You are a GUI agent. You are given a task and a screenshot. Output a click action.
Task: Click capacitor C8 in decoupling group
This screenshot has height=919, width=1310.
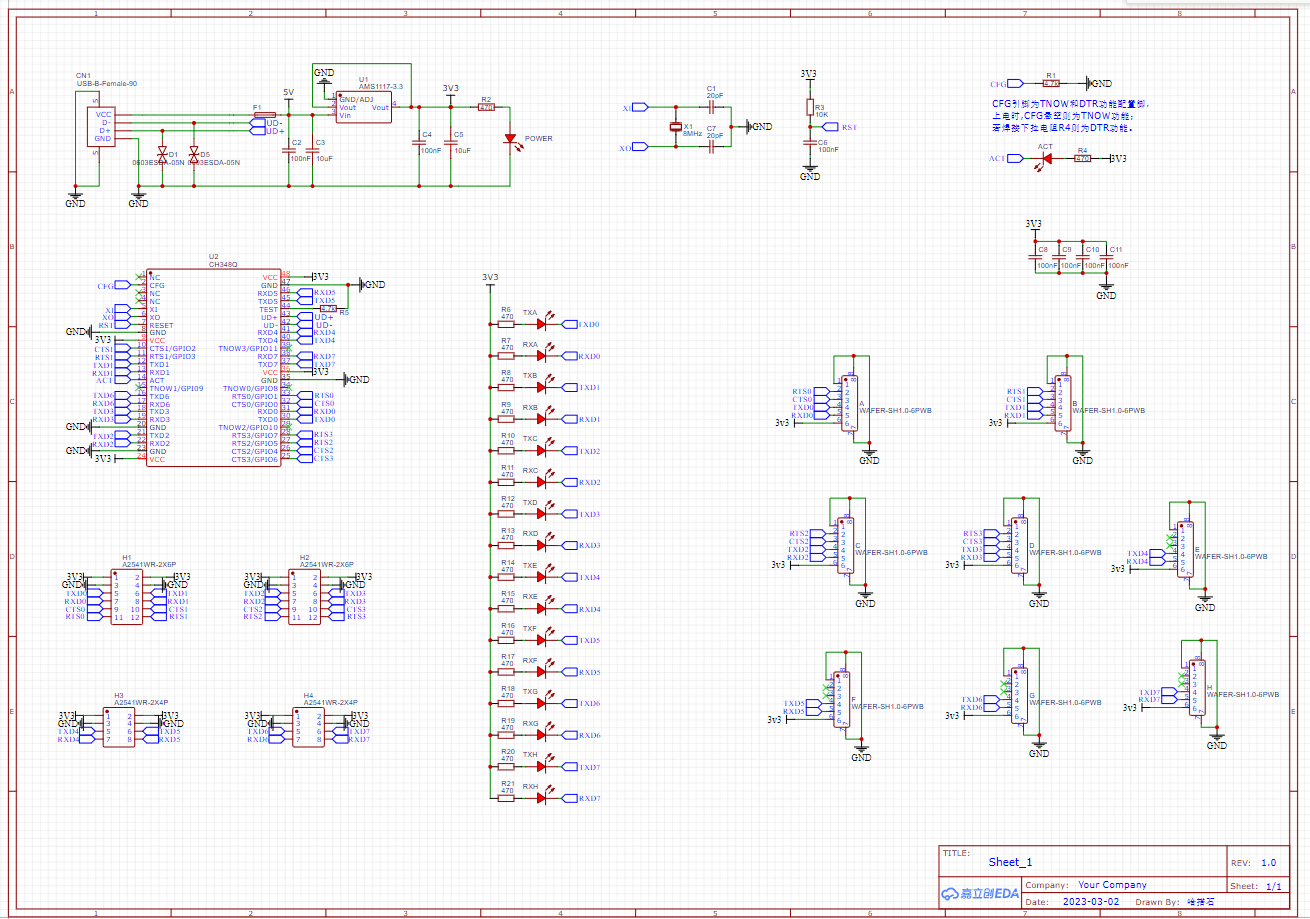pos(1035,257)
